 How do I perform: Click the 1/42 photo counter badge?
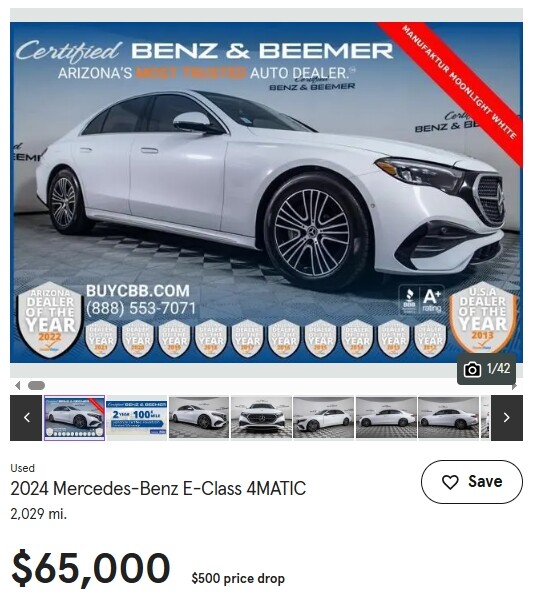[486, 369]
